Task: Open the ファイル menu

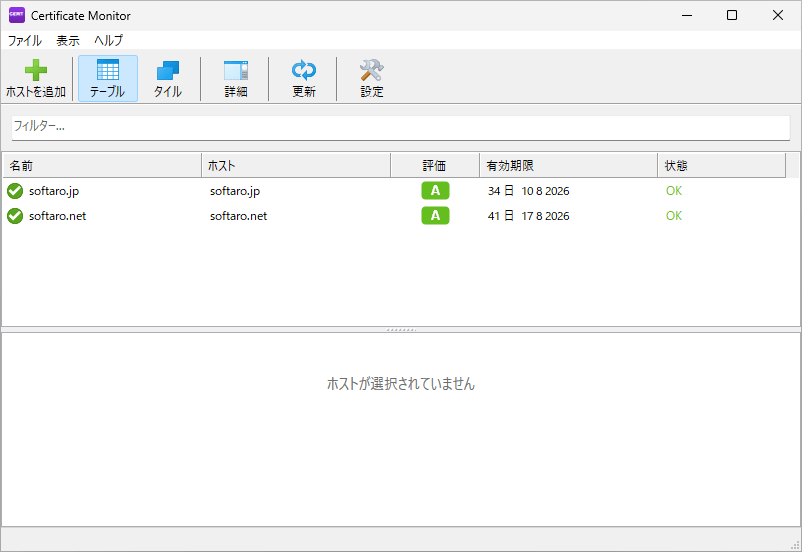Action: click(x=25, y=40)
